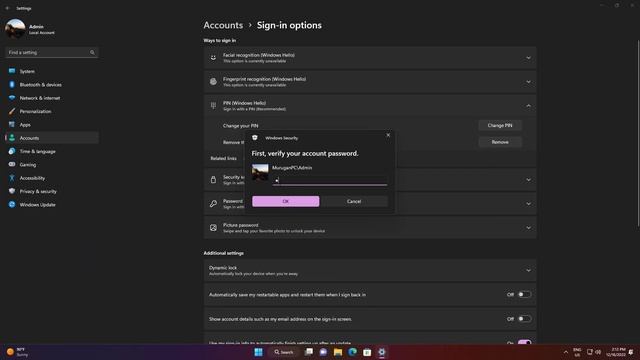Click the taskbar Search box
The width and height of the screenshot is (640, 360).
click(284, 352)
